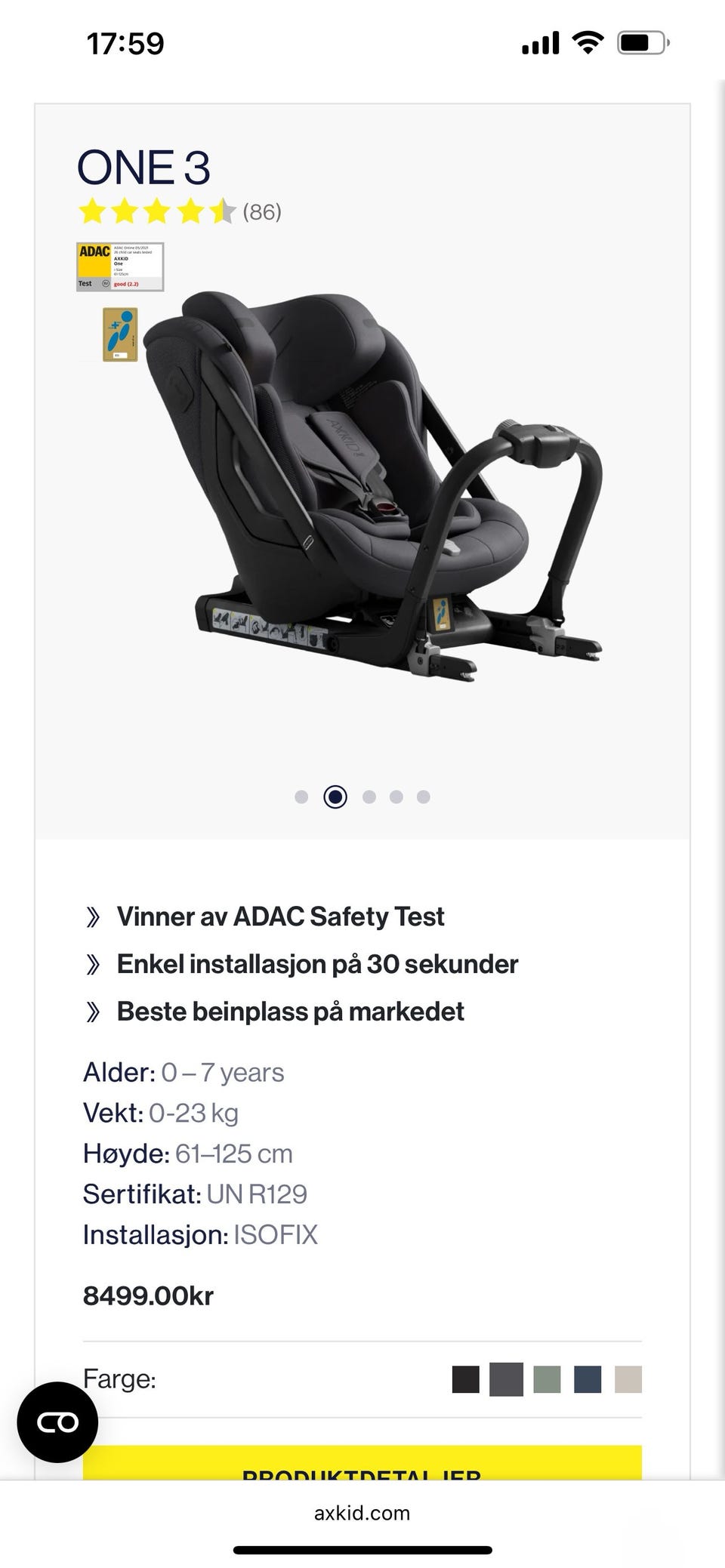Open the chat widget bubble

pos(57,1422)
